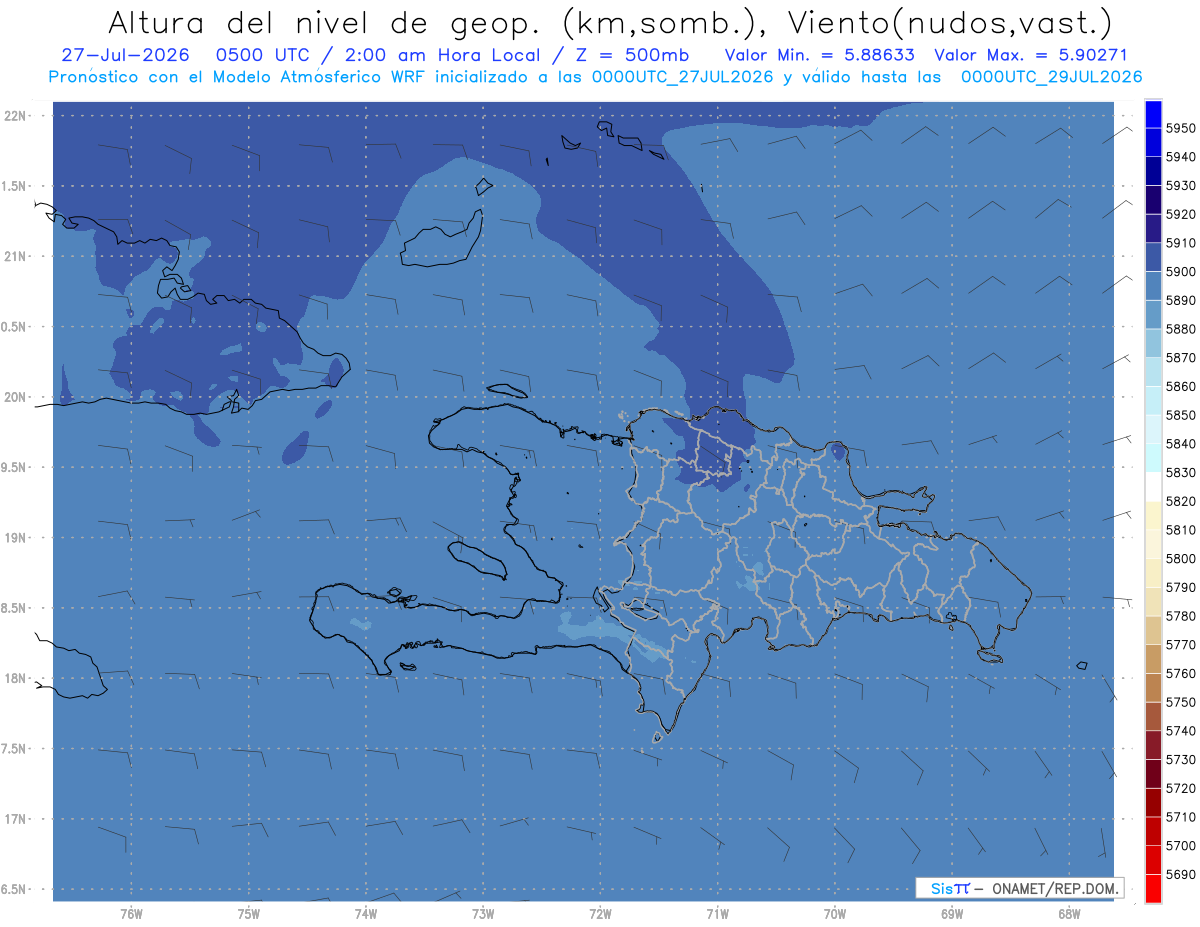Click the 'Sistπ' logo text
The width and height of the screenshot is (1200, 927).
(950, 888)
